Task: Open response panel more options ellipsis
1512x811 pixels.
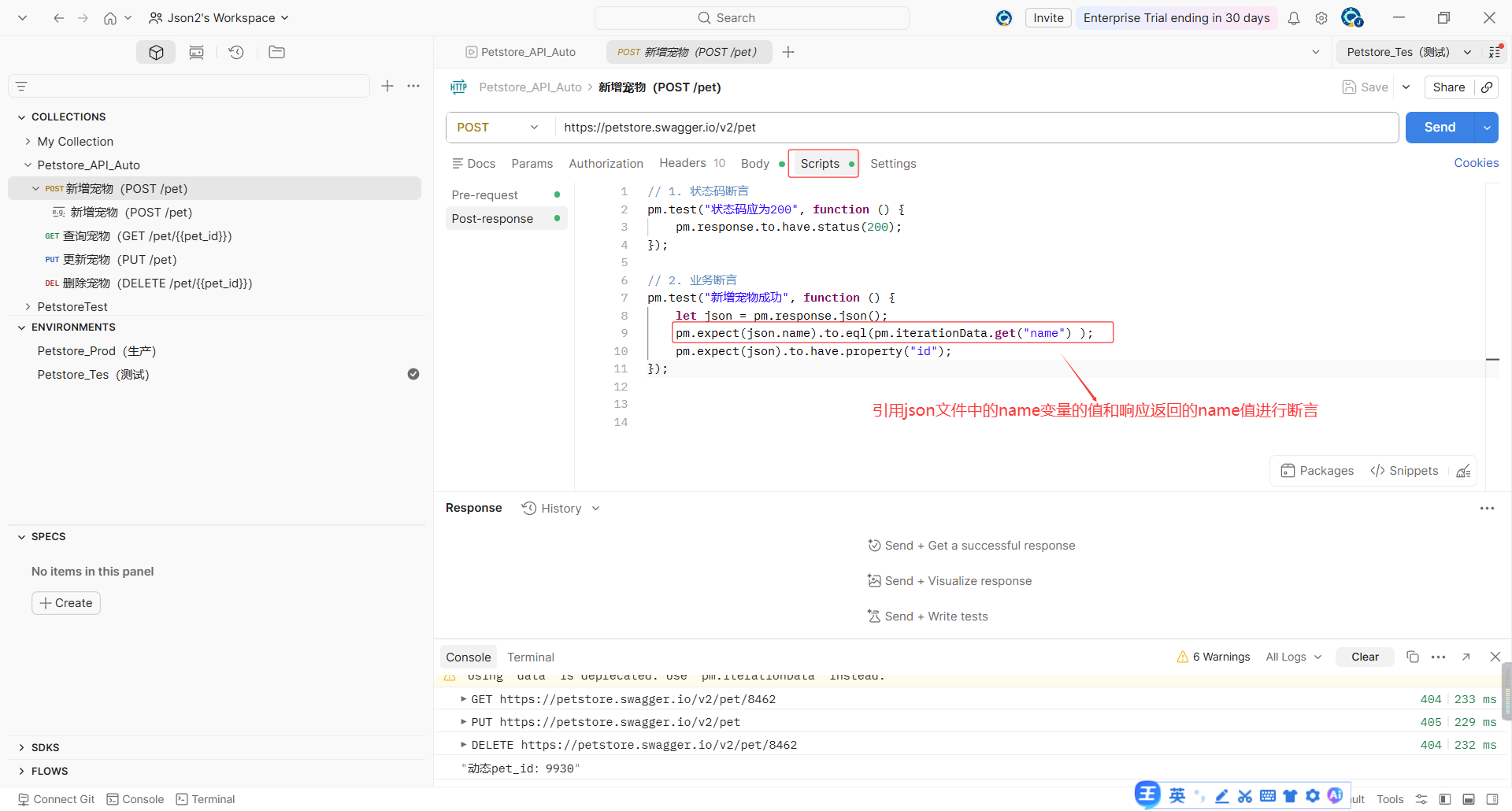Action: tap(1487, 509)
